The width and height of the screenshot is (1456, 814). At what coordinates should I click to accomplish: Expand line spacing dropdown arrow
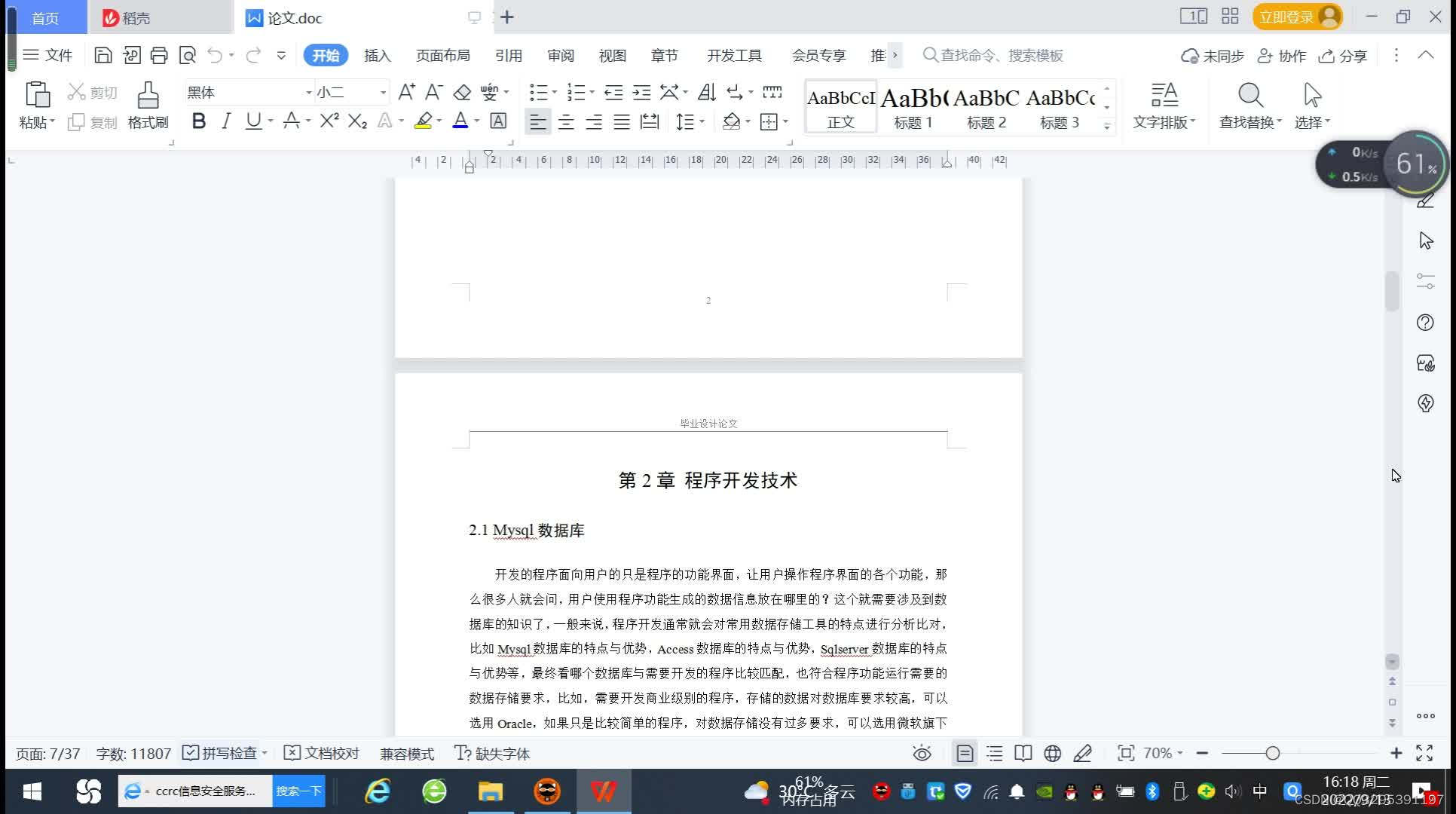(702, 121)
